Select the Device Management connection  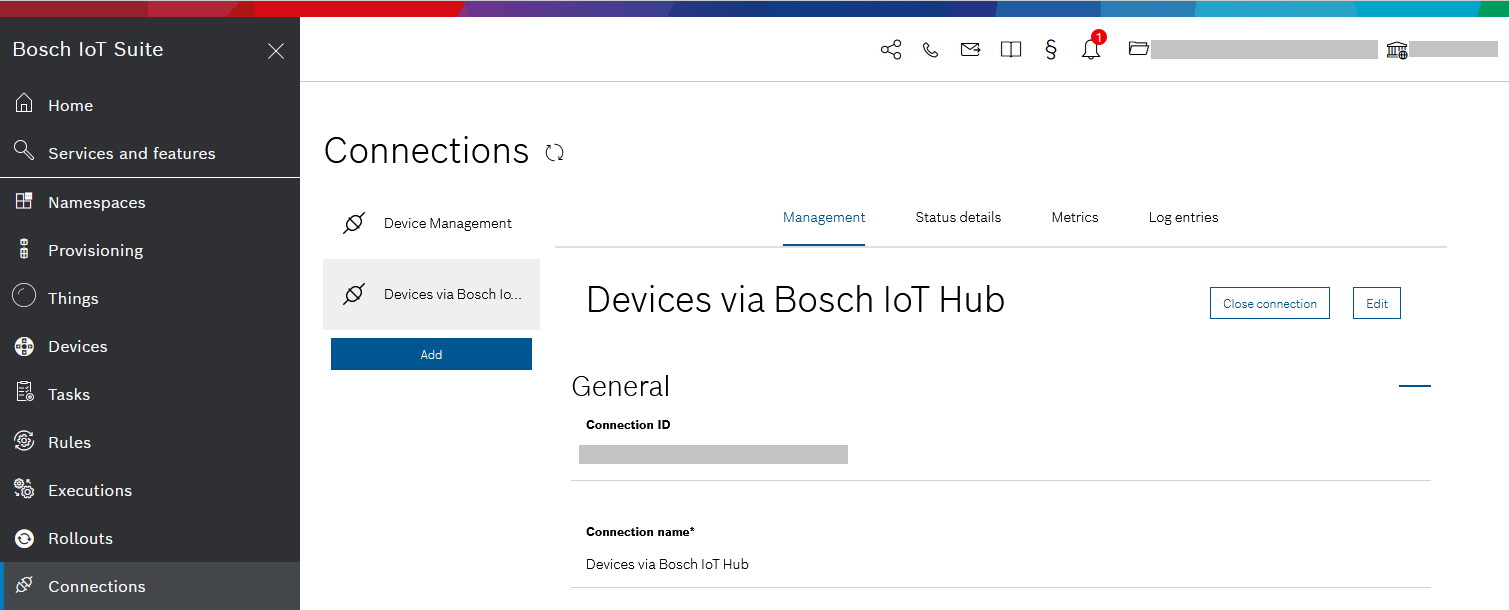click(431, 223)
